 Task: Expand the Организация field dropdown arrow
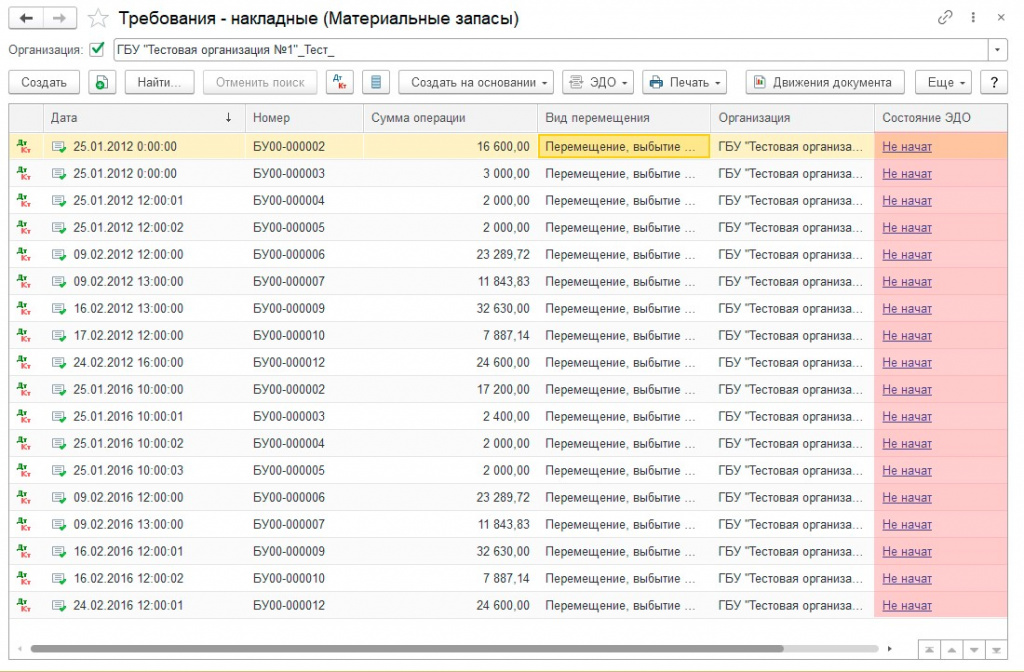(997, 49)
